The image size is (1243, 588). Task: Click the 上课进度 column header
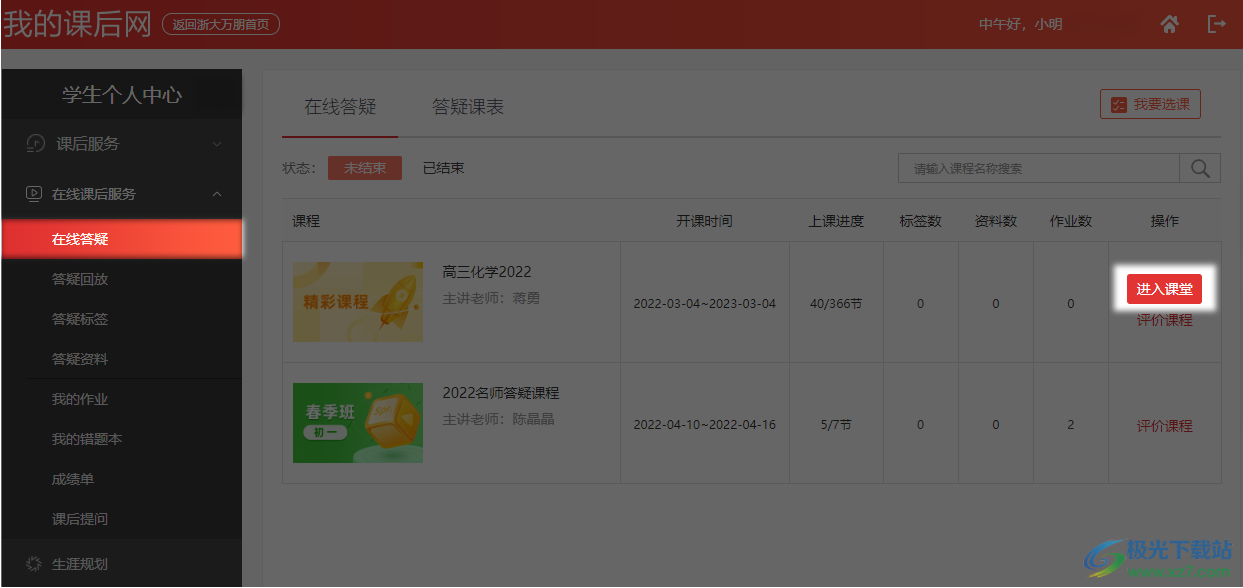pyautogui.click(x=836, y=221)
